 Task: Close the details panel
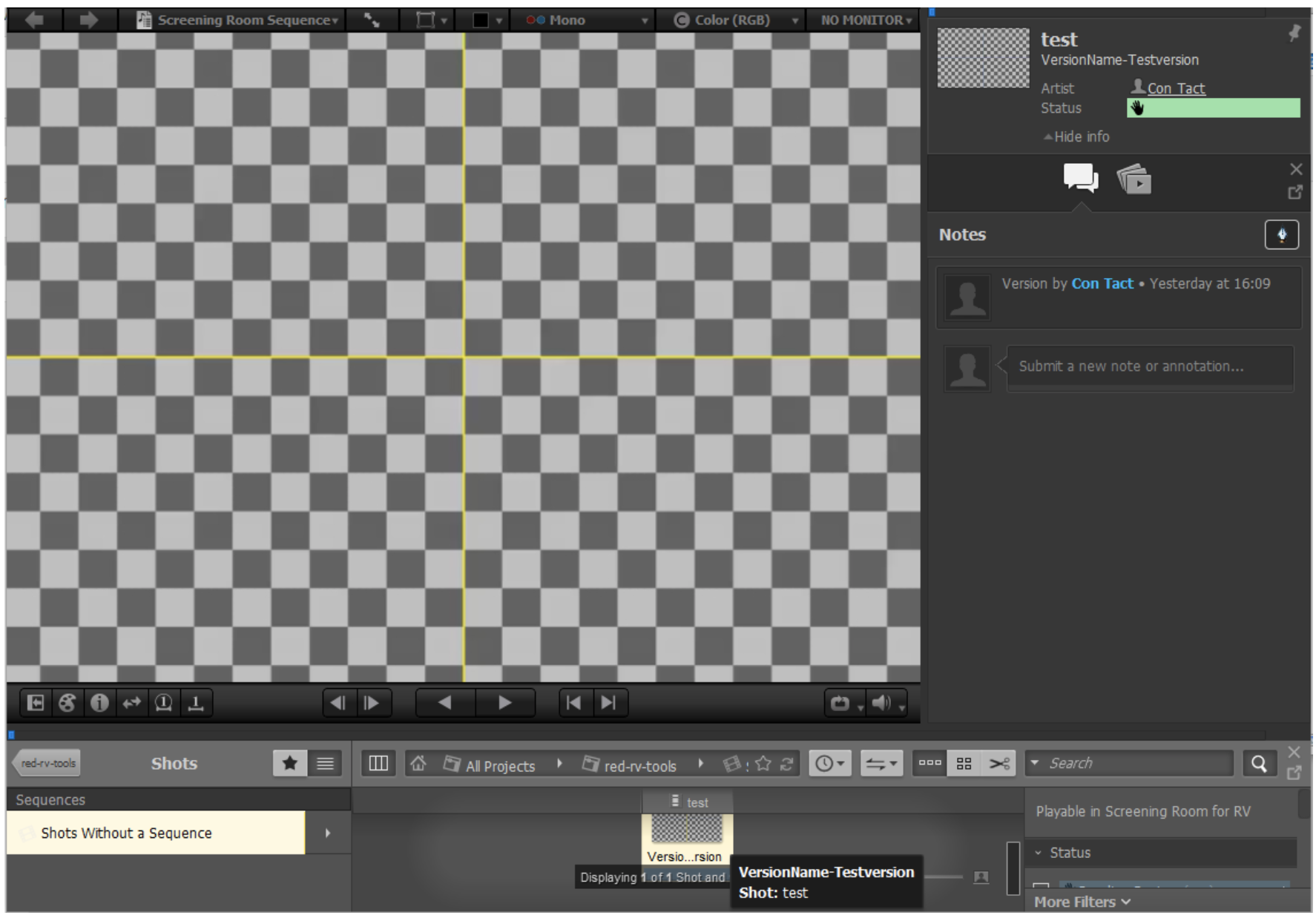point(1296,169)
